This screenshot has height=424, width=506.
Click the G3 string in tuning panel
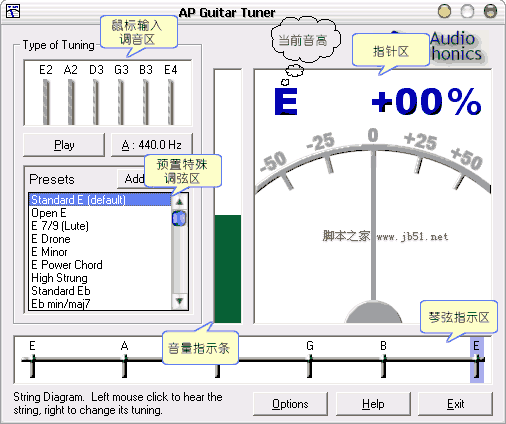click(121, 102)
